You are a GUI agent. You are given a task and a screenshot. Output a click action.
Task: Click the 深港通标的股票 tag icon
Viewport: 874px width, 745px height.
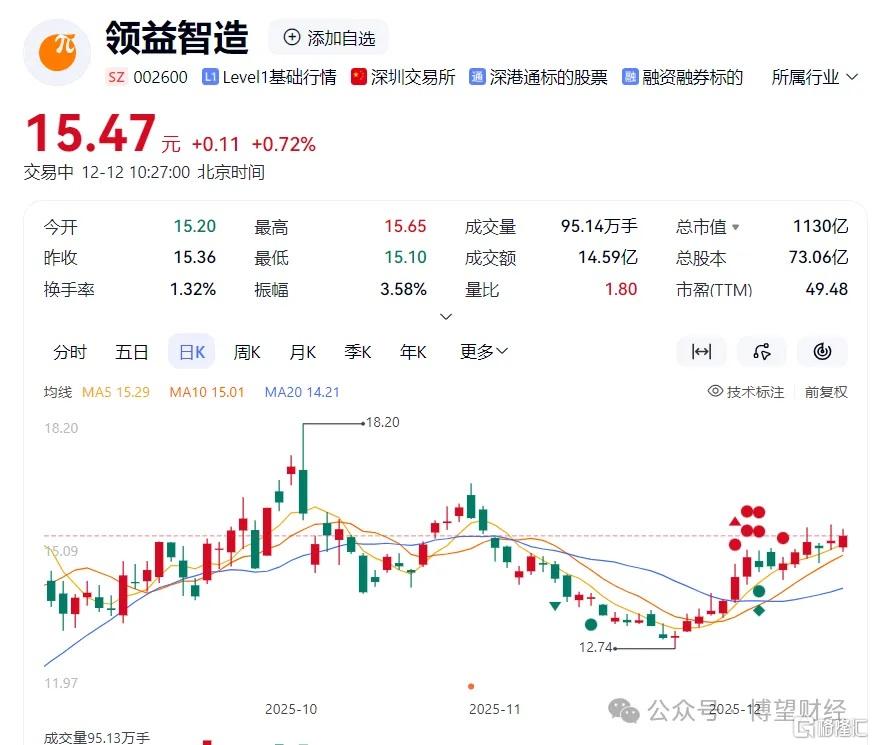pos(478,77)
